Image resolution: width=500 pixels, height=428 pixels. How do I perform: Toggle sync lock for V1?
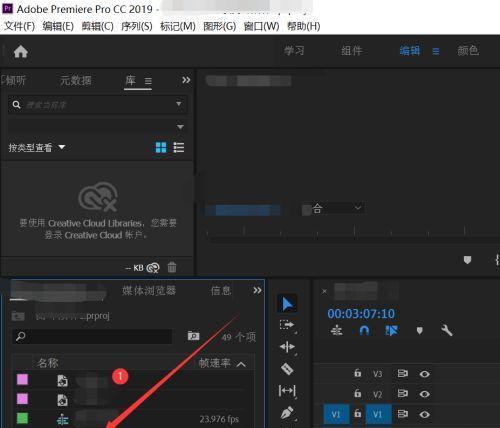tap(403, 414)
